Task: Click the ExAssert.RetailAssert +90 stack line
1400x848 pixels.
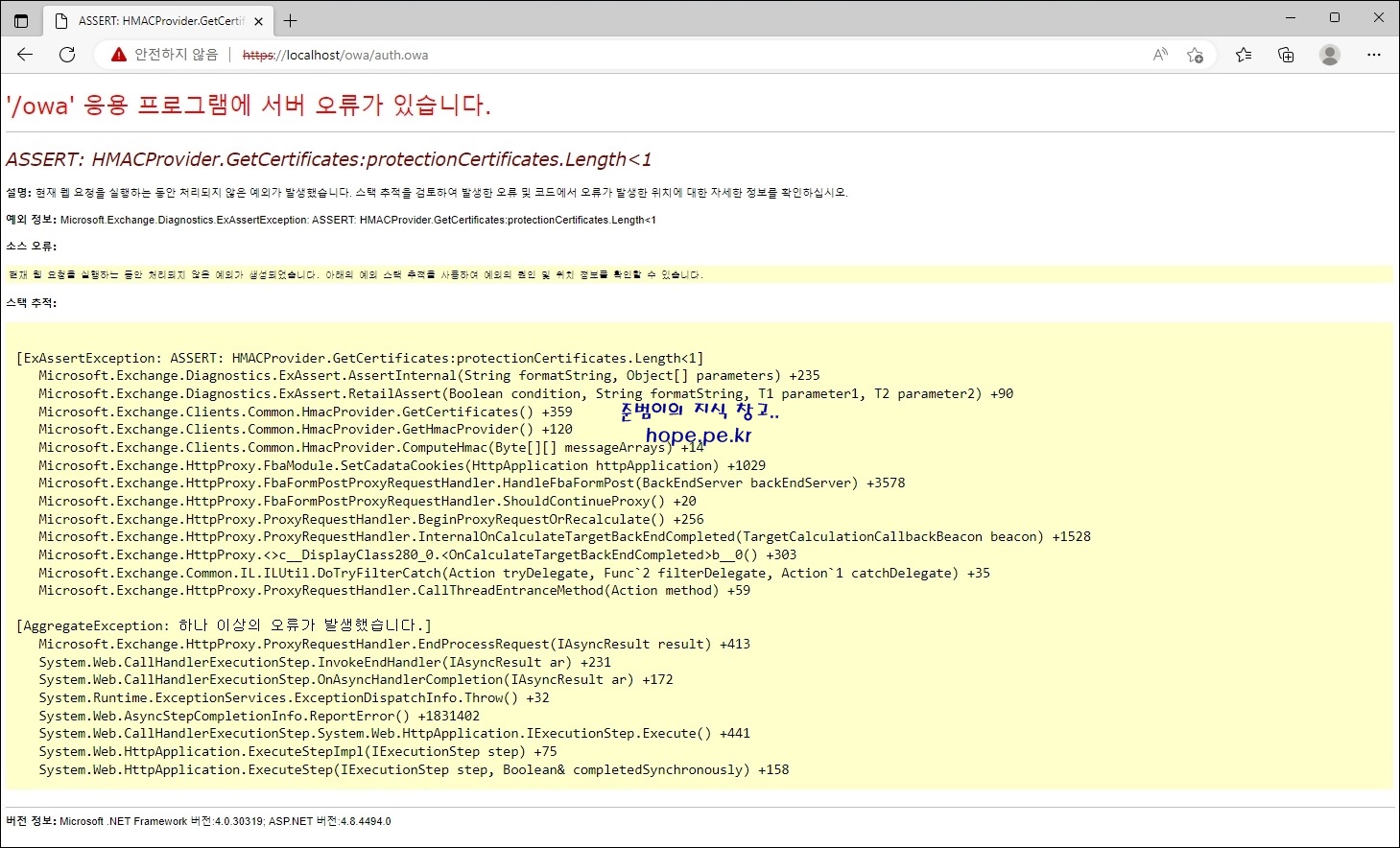Action: tap(526, 393)
